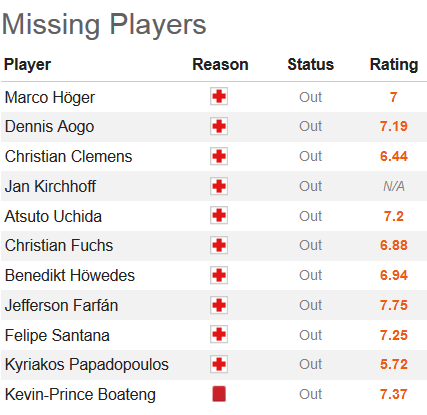Click the Player column header
Image resolution: width=427 pixels, height=415 pixels.
click(27, 64)
